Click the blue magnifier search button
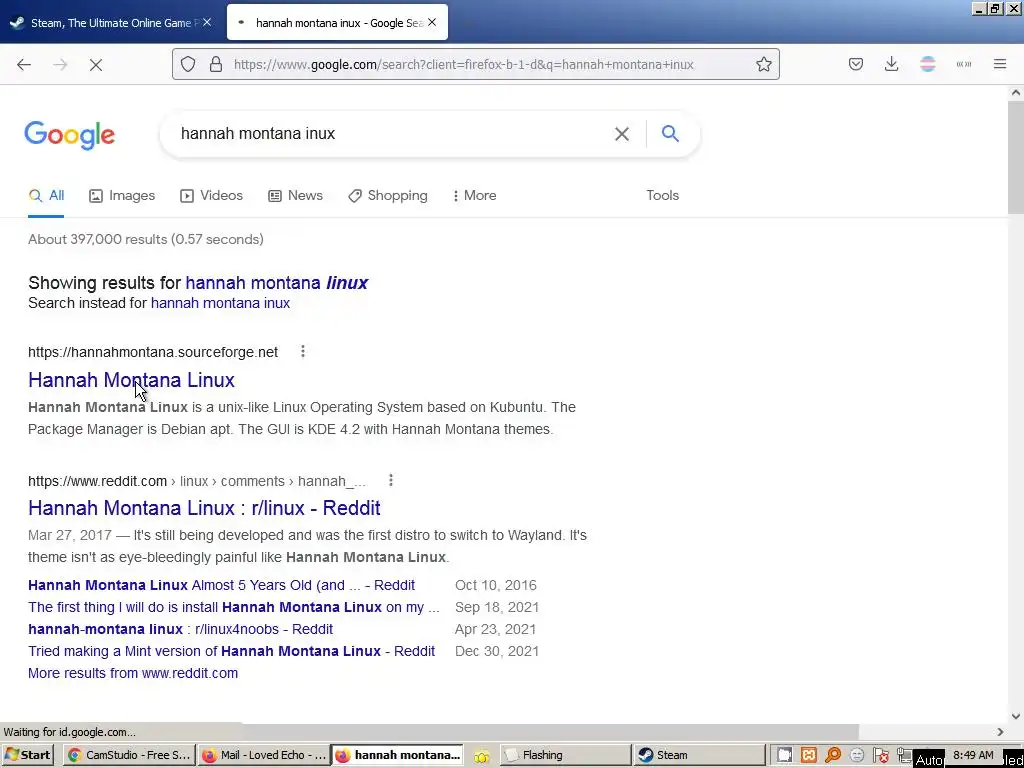Screen dimensions: 1024x768 (670, 133)
